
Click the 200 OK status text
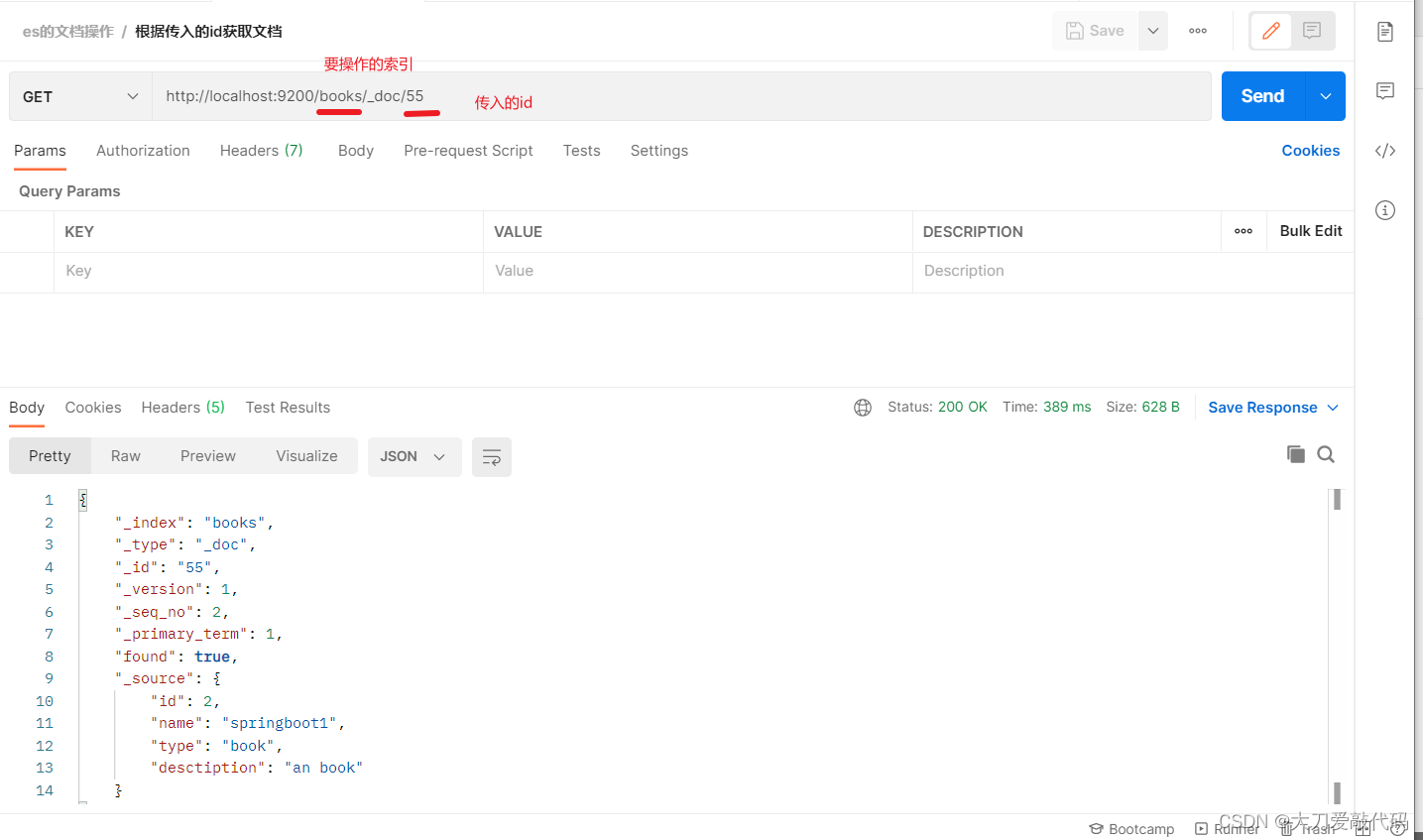click(963, 407)
